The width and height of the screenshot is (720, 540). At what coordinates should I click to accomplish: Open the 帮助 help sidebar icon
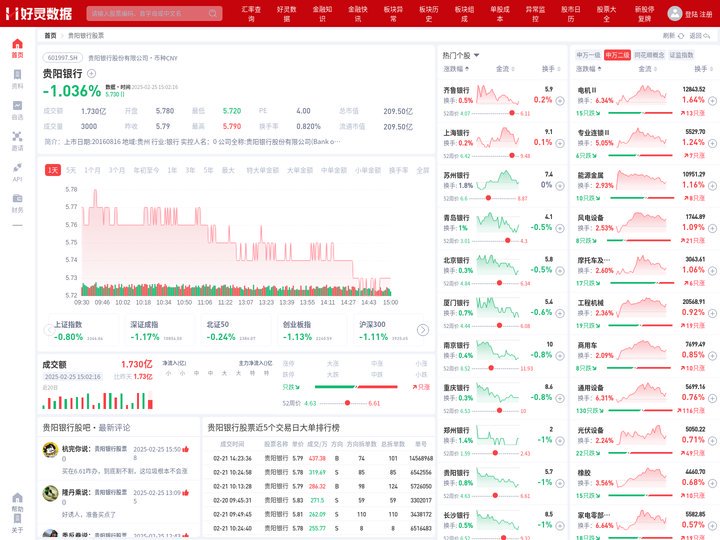pyautogui.click(x=17, y=502)
